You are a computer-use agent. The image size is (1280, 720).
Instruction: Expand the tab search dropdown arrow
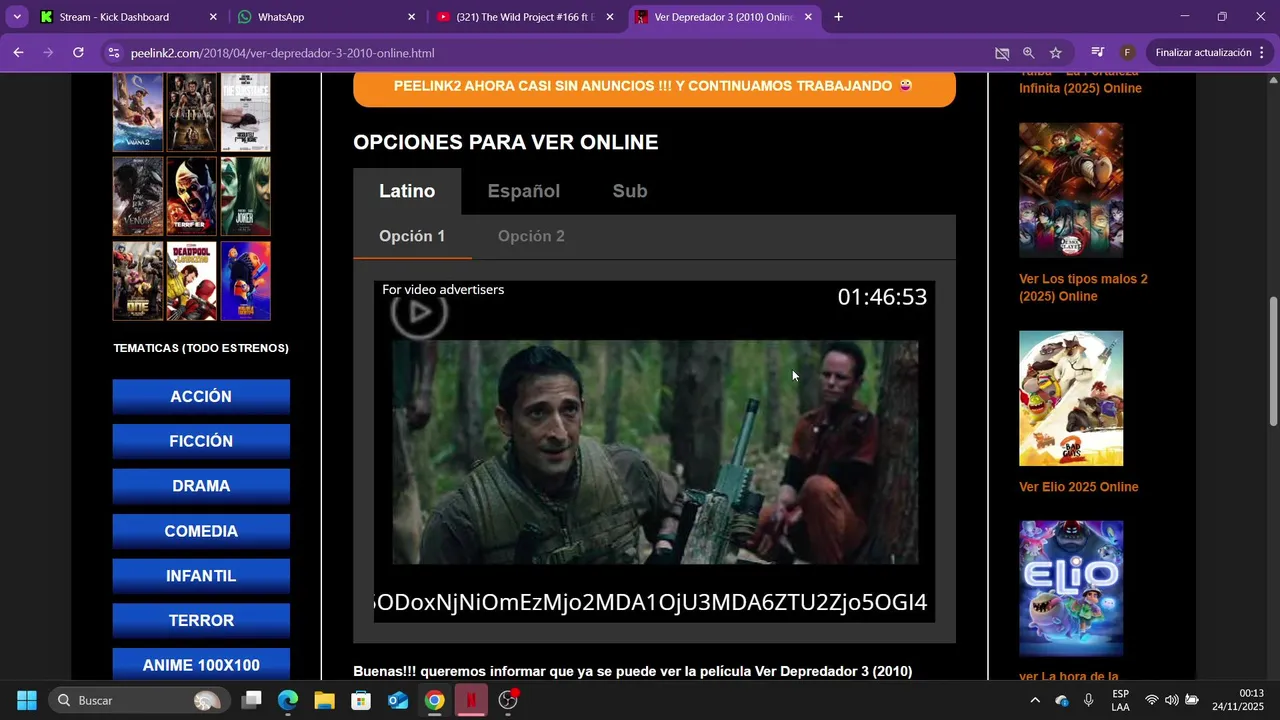pyautogui.click(x=17, y=17)
